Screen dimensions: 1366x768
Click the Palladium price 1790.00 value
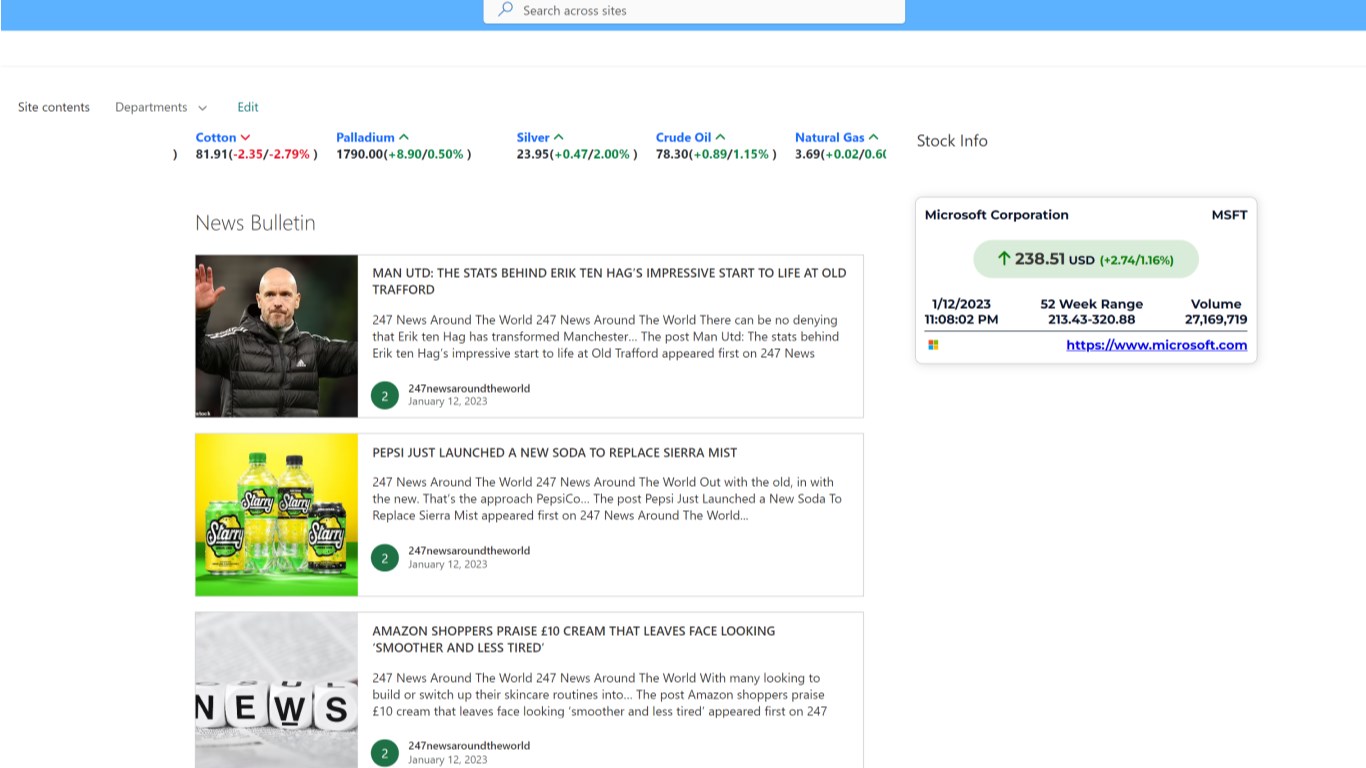(360, 154)
